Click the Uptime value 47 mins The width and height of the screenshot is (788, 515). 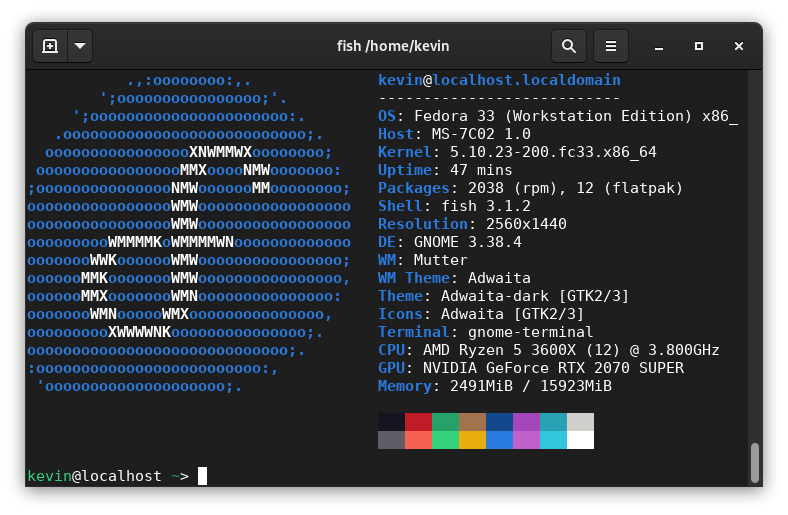(481, 170)
